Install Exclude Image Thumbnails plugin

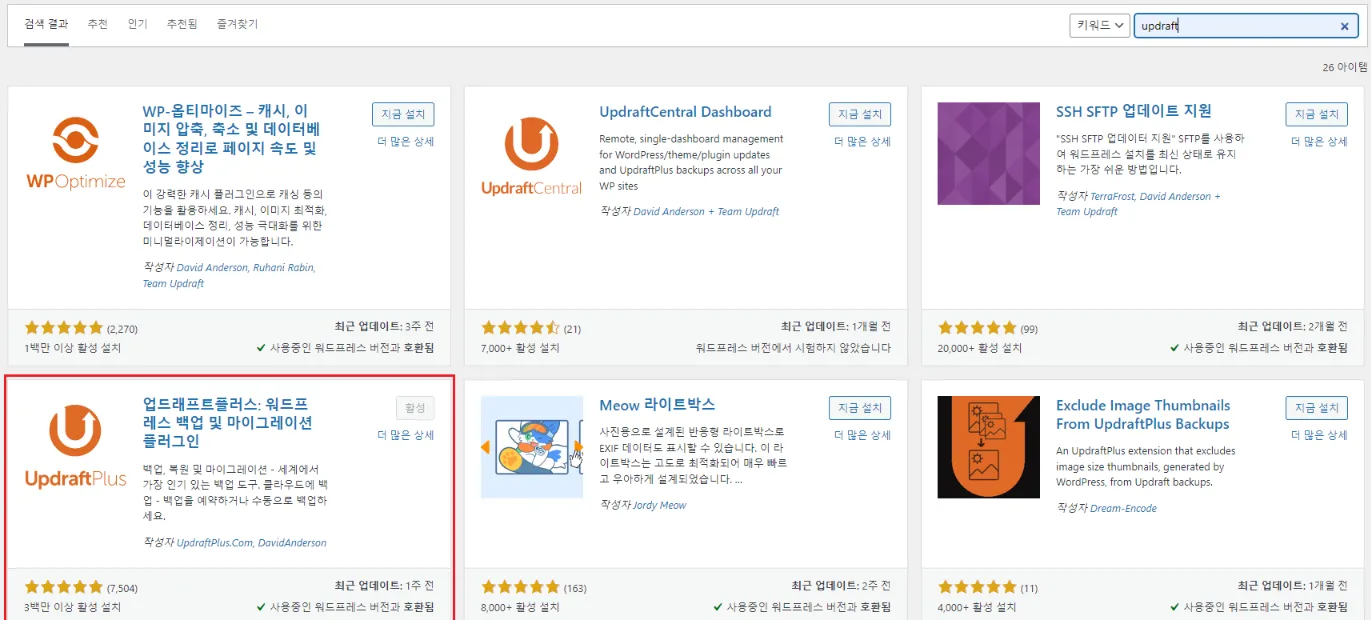(x=1317, y=408)
